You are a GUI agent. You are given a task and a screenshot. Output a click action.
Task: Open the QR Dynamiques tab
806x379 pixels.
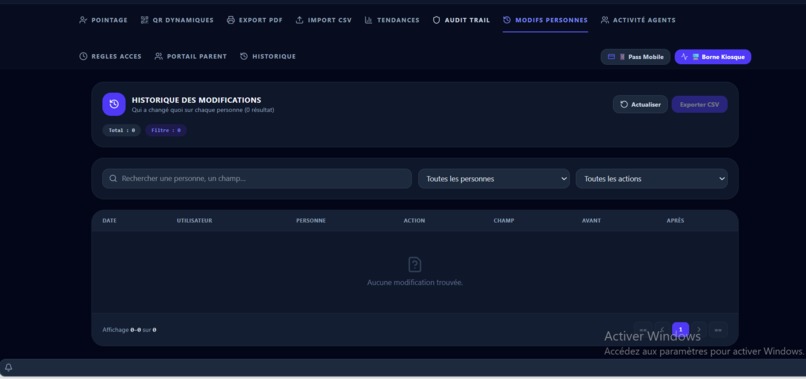[x=177, y=20]
